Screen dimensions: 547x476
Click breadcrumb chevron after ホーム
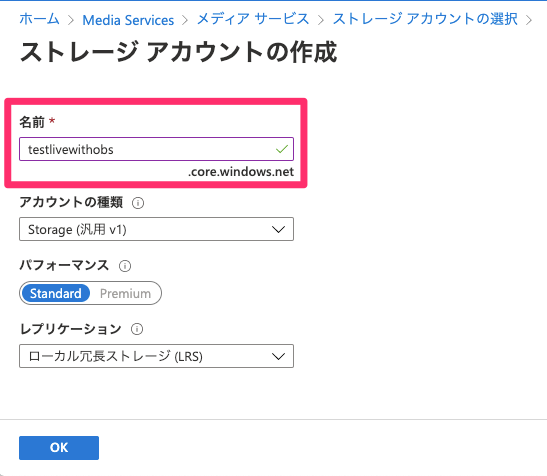click(71, 20)
